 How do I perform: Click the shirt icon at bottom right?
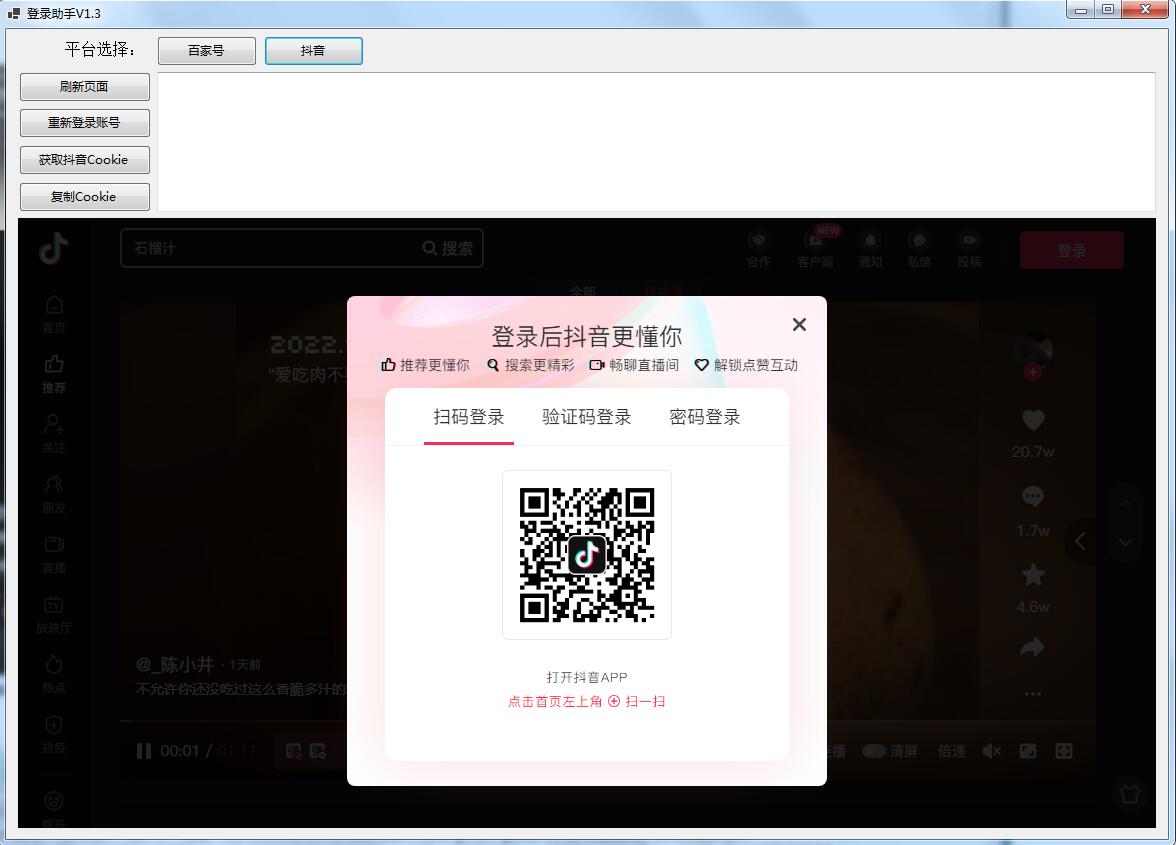1130,794
